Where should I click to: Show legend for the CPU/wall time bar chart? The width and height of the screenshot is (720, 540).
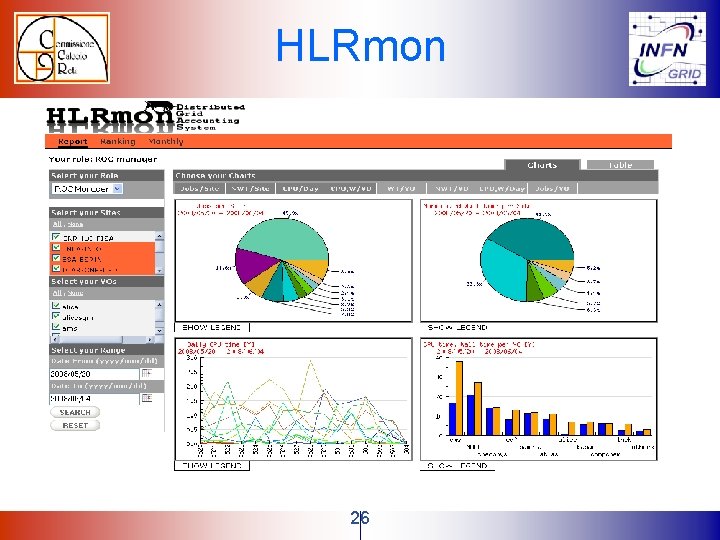457,466
